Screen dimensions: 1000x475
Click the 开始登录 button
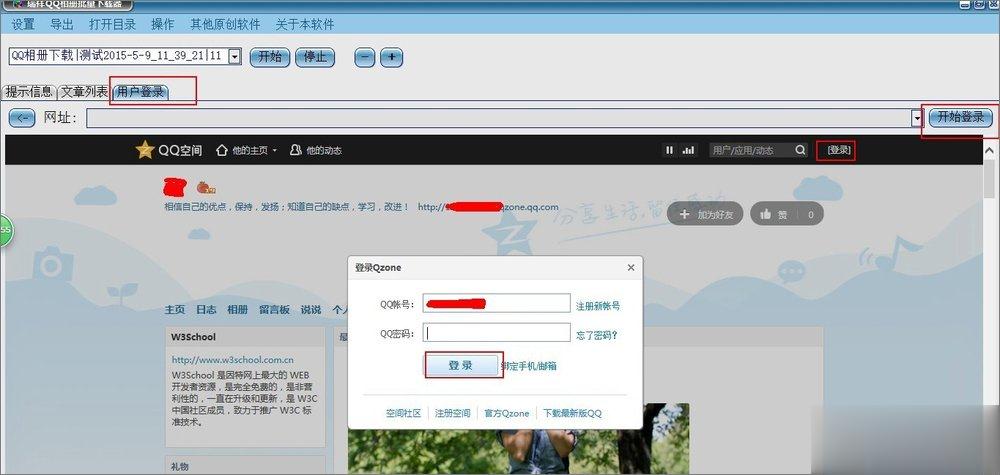point(960,117)
